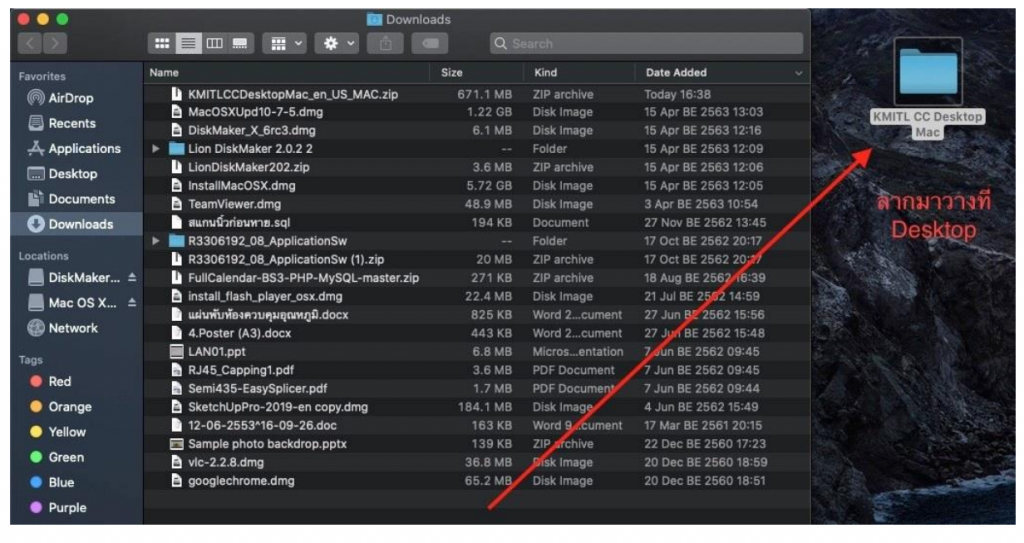Click the Share toolbar icon

pyautogui.click(x=385, y=43)
